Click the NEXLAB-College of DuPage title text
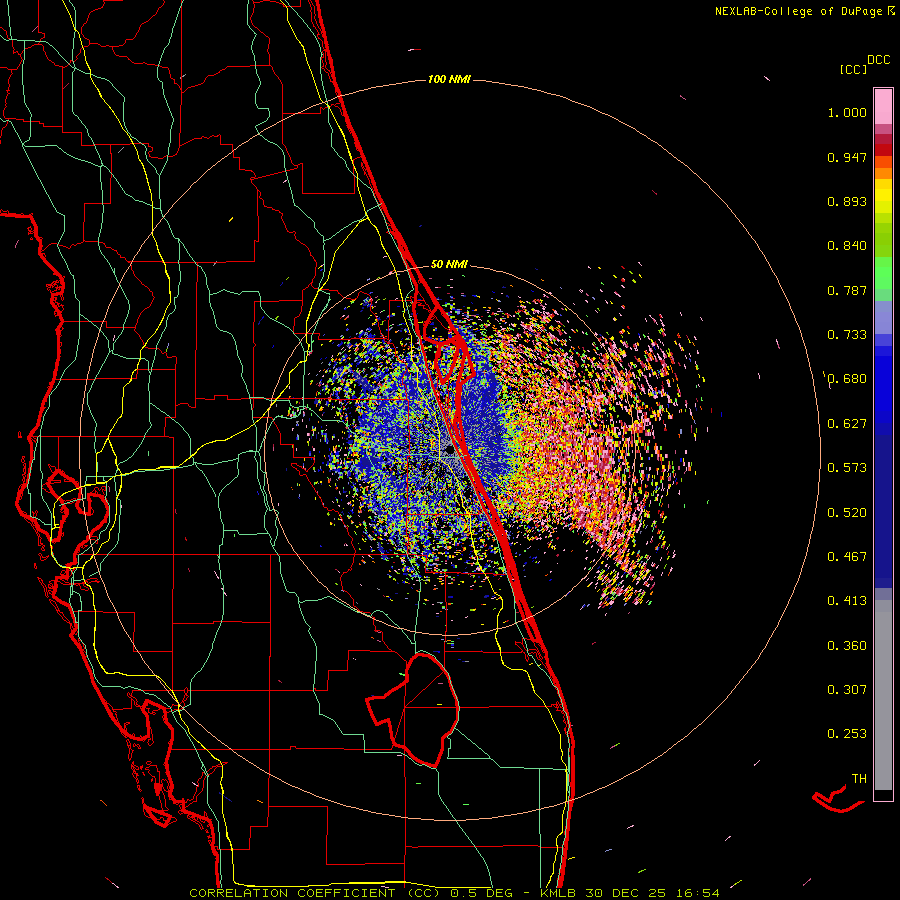 pos(800,11)
